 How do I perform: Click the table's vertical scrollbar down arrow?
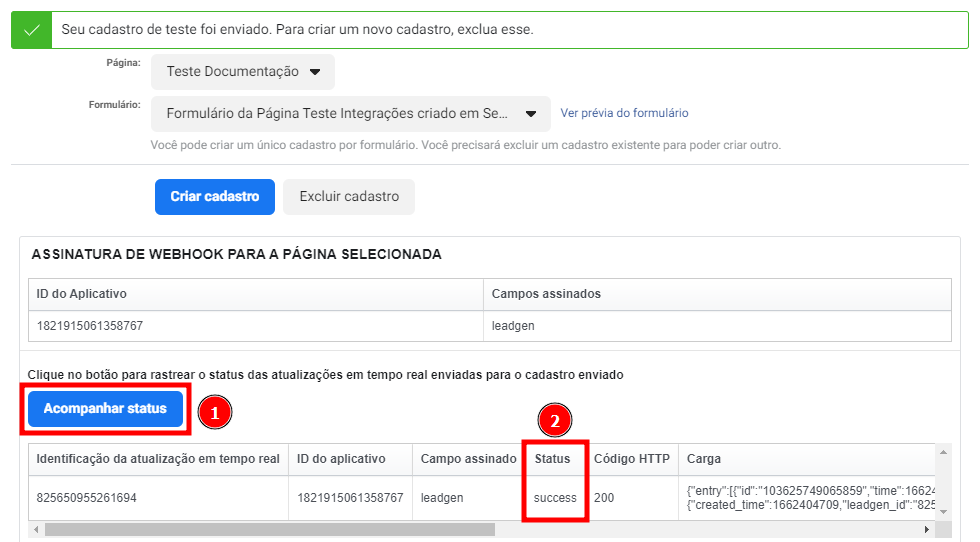coord(942,512)
